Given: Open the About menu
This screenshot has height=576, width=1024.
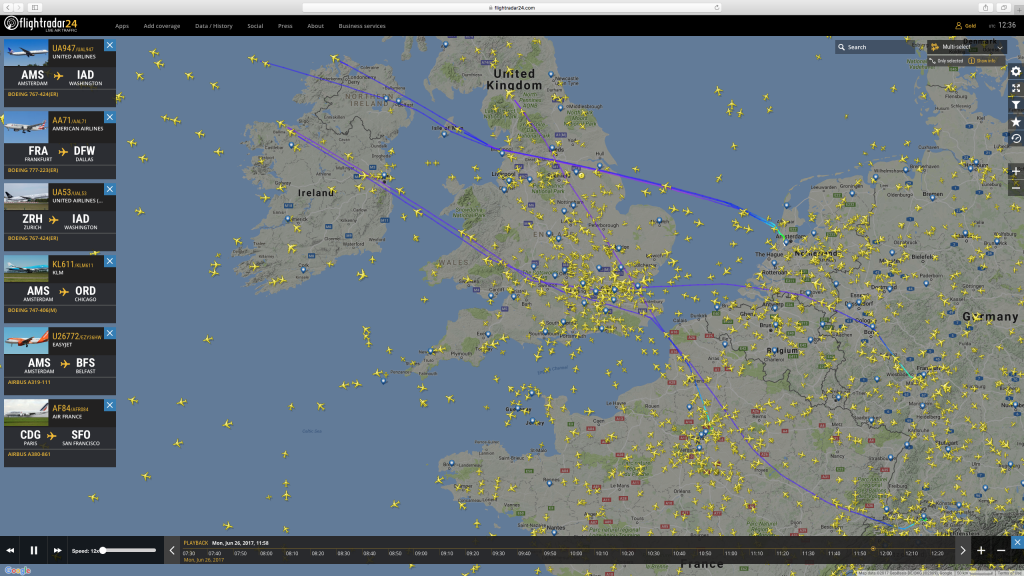Looking at the screenshot, I should point(315,26).
